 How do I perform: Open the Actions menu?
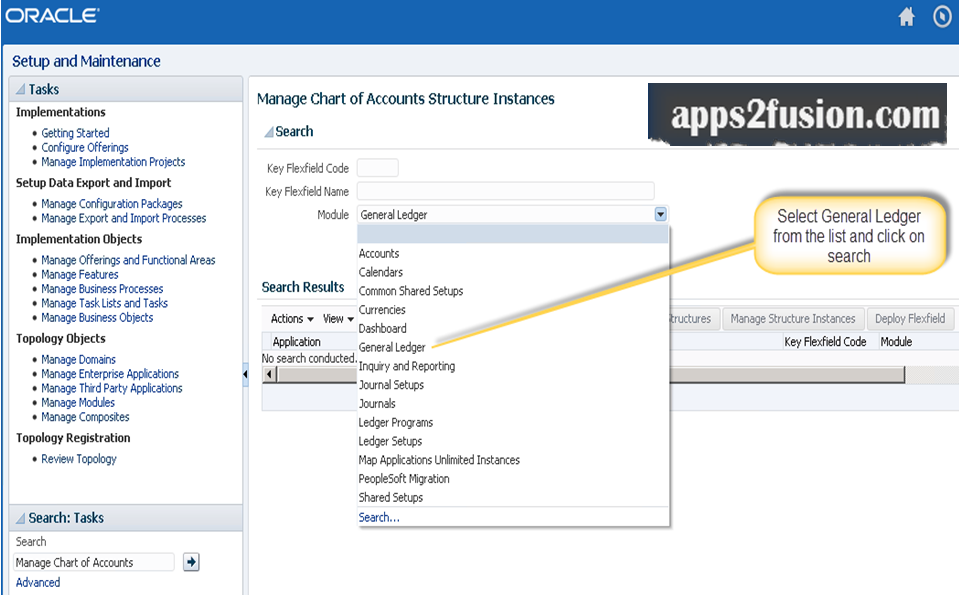coord(292,319)
